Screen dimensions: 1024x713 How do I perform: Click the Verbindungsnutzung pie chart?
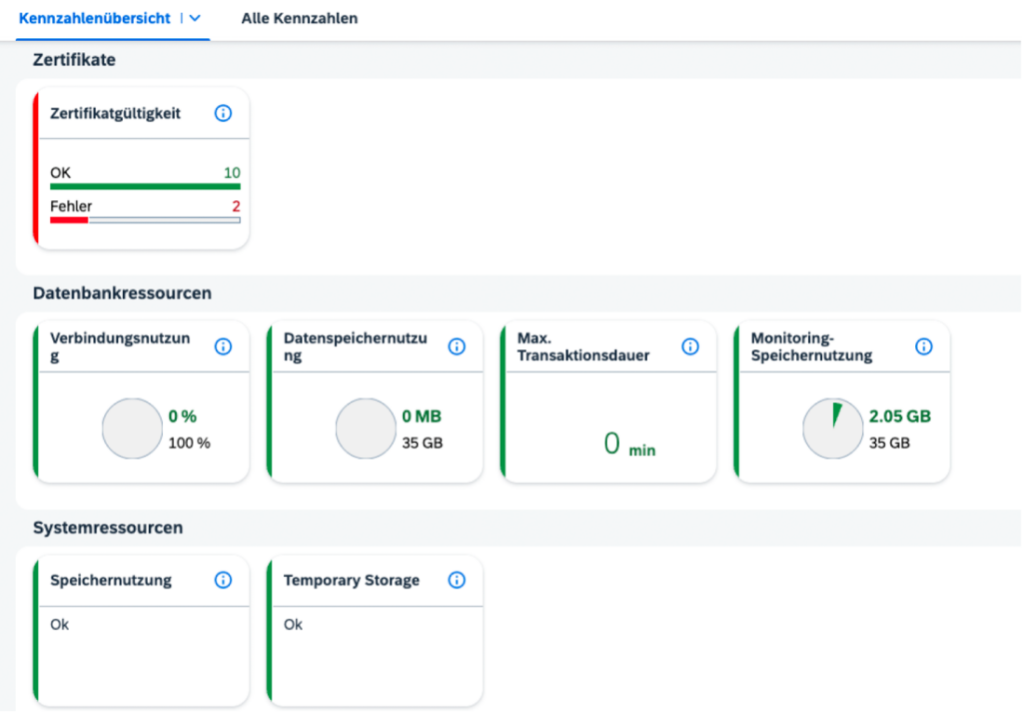132,429
